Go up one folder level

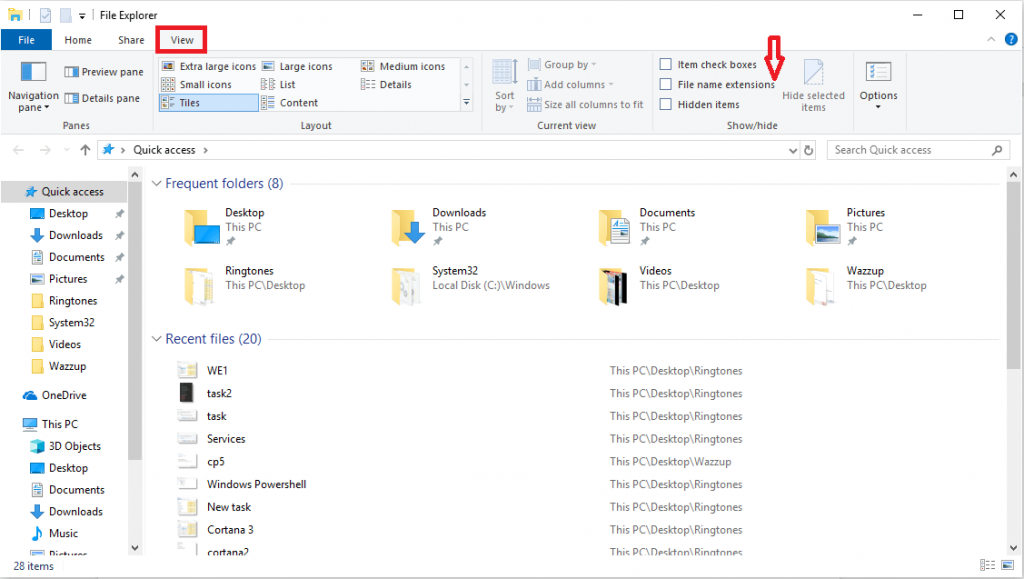[85, 150]
